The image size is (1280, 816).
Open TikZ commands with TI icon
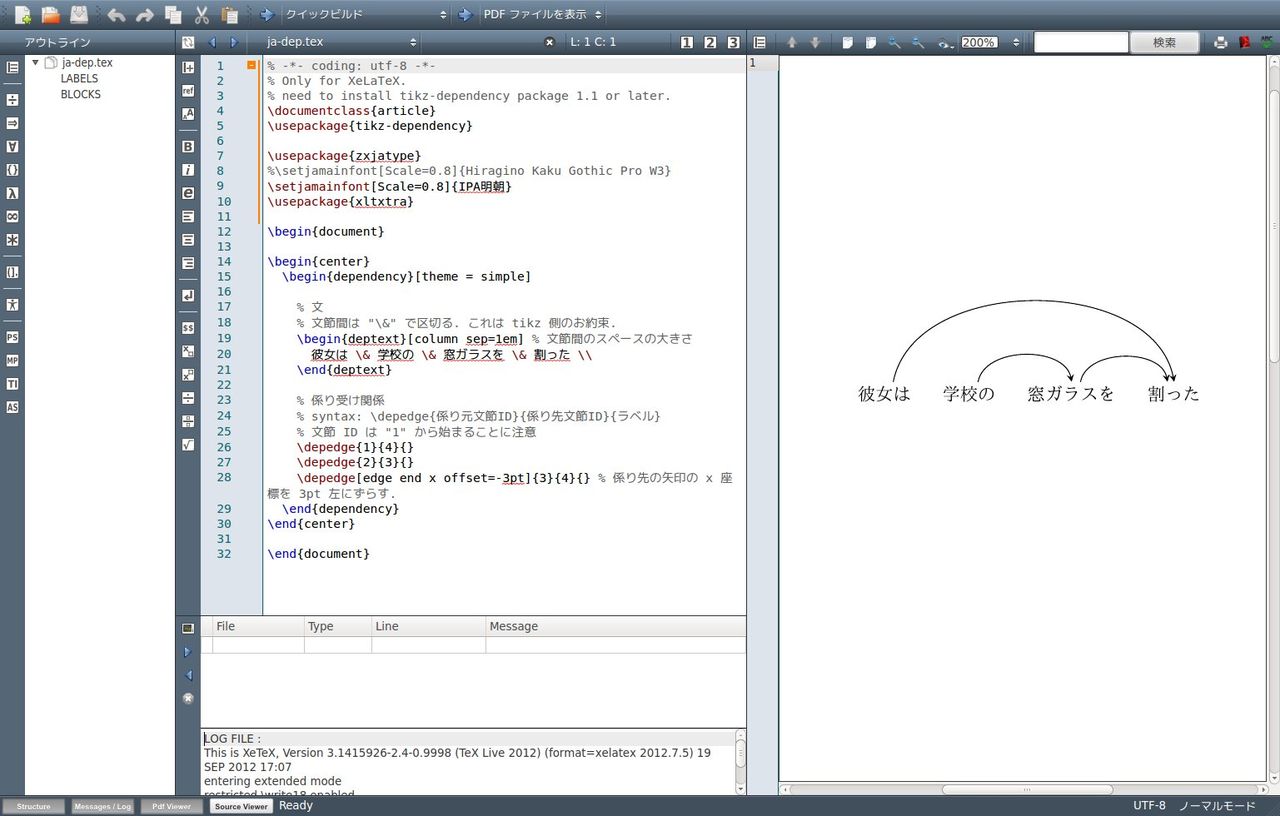click(12, 383)
